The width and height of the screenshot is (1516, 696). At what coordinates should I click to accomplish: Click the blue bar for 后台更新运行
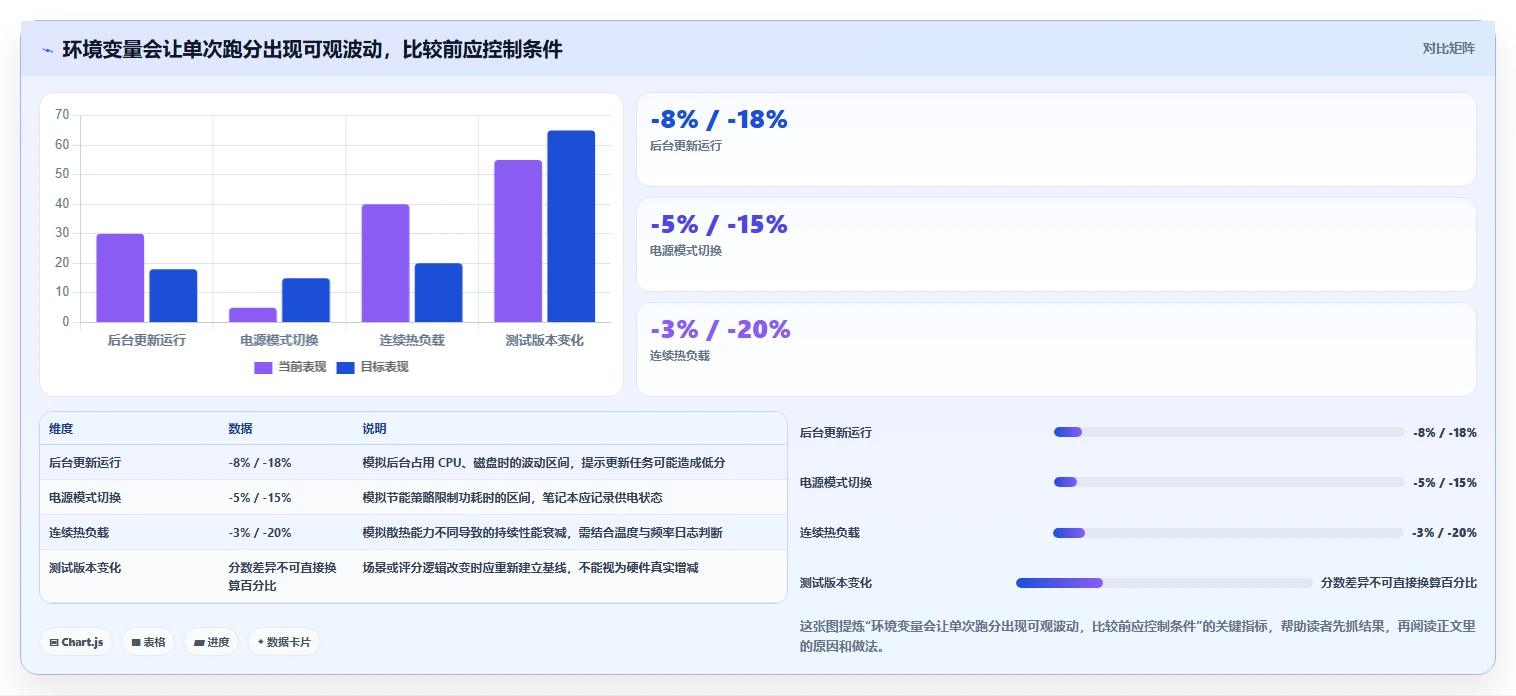tap(173, 296)
